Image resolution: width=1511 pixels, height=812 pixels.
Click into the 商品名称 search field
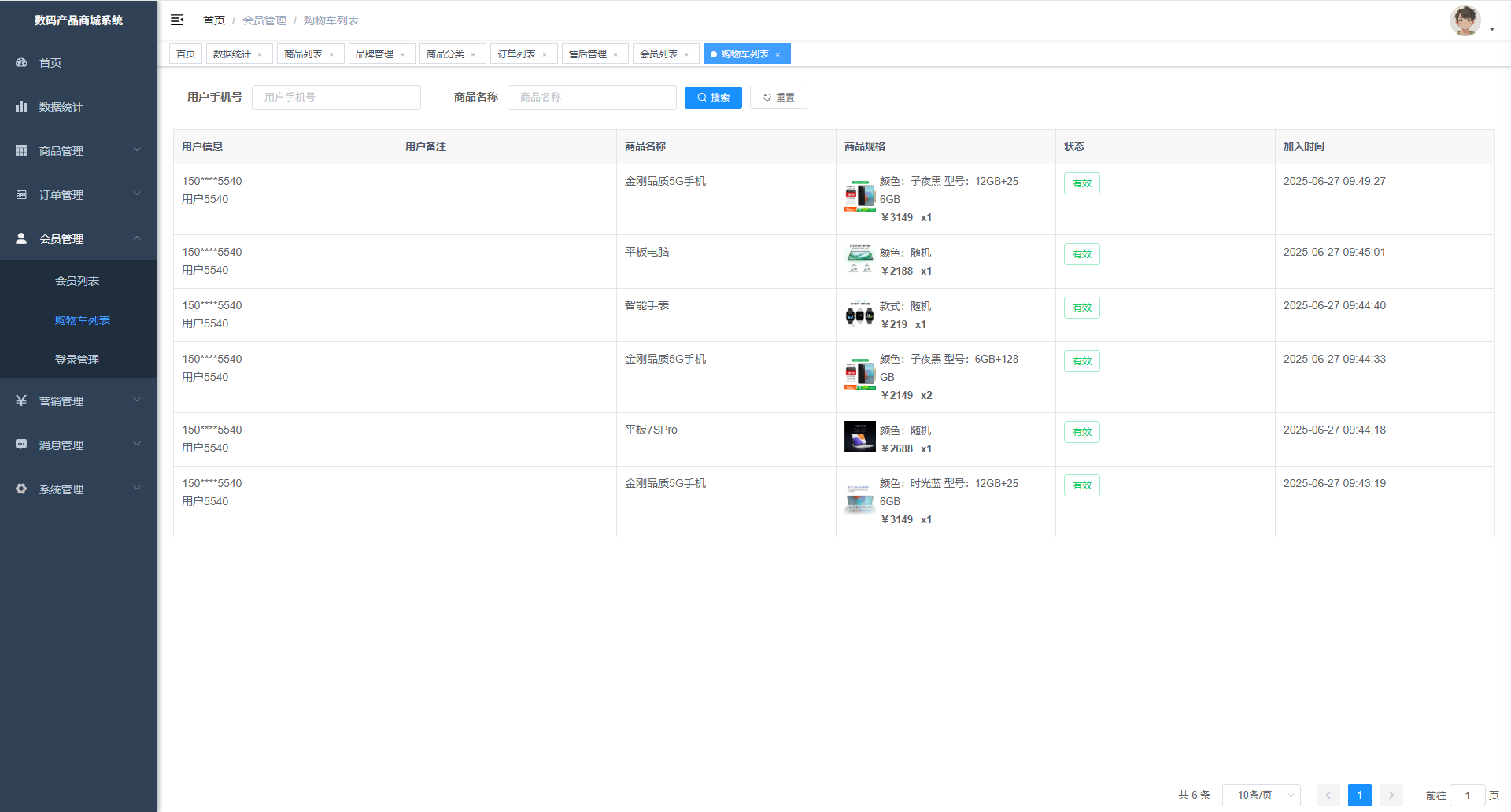[592, 98]
